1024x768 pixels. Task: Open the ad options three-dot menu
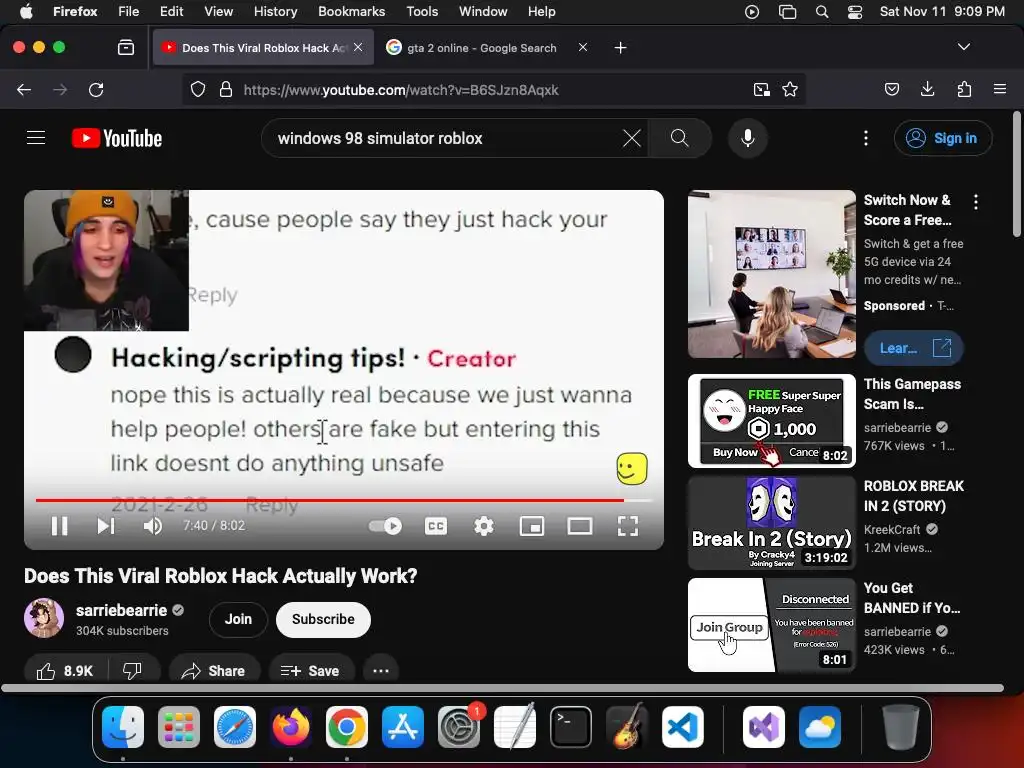pyautogui.click(x=976, y=202)
